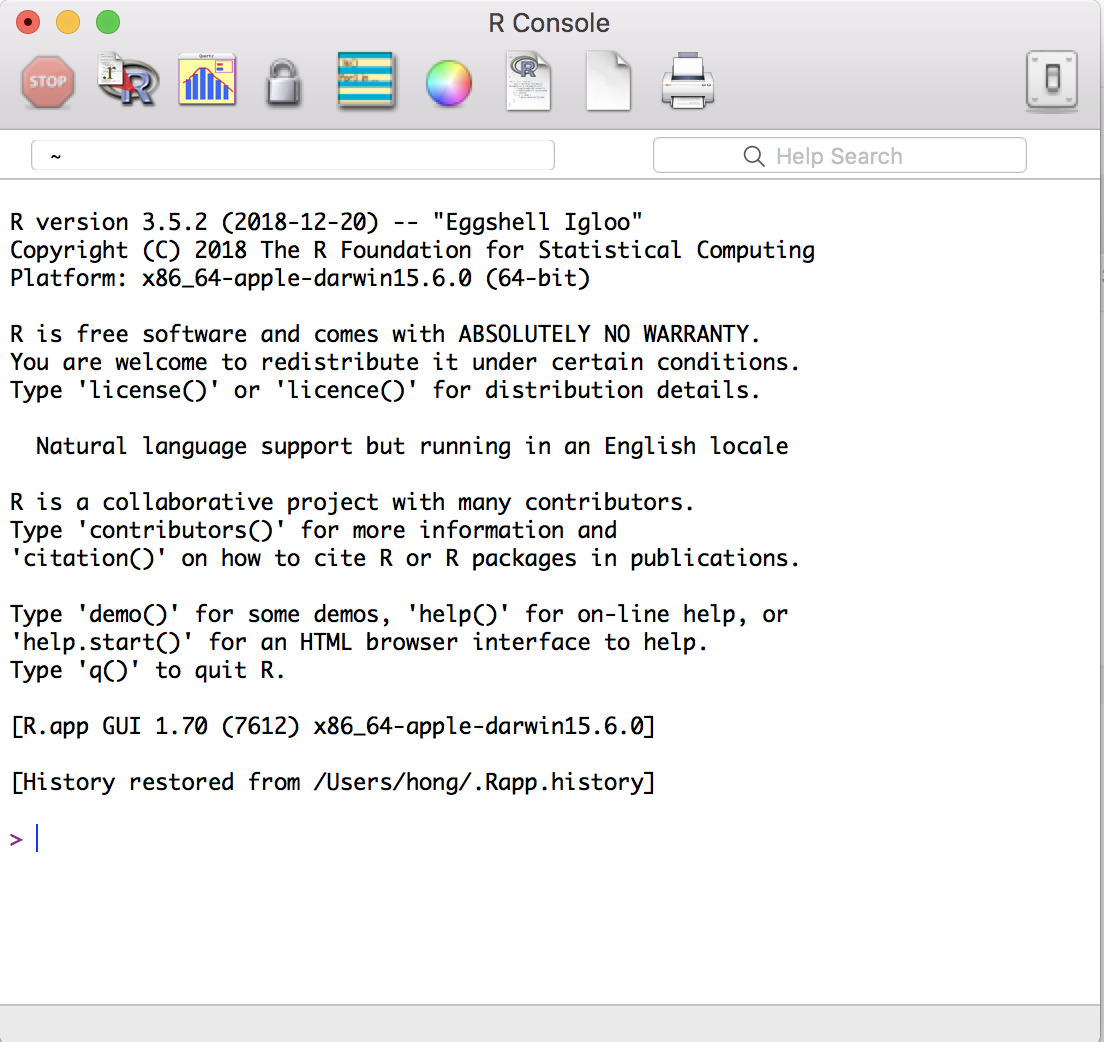Open a document in the editor icon
Viewport: 1104px width, 1042px height.
pos(528,82)
